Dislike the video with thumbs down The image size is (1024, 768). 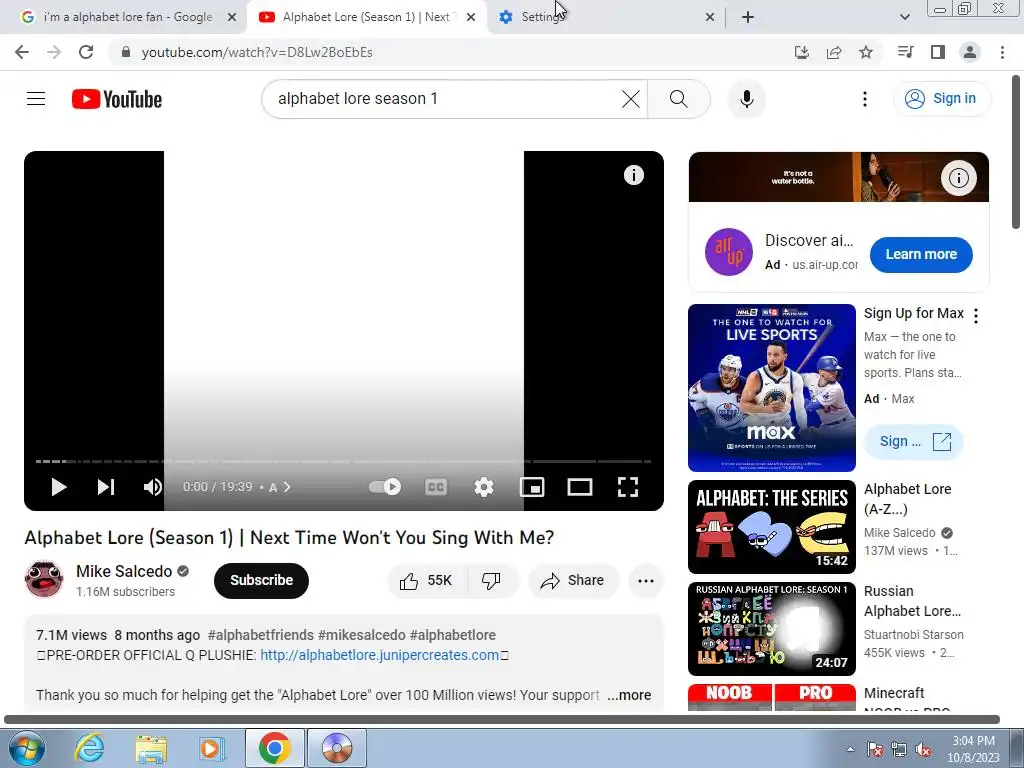492,580
